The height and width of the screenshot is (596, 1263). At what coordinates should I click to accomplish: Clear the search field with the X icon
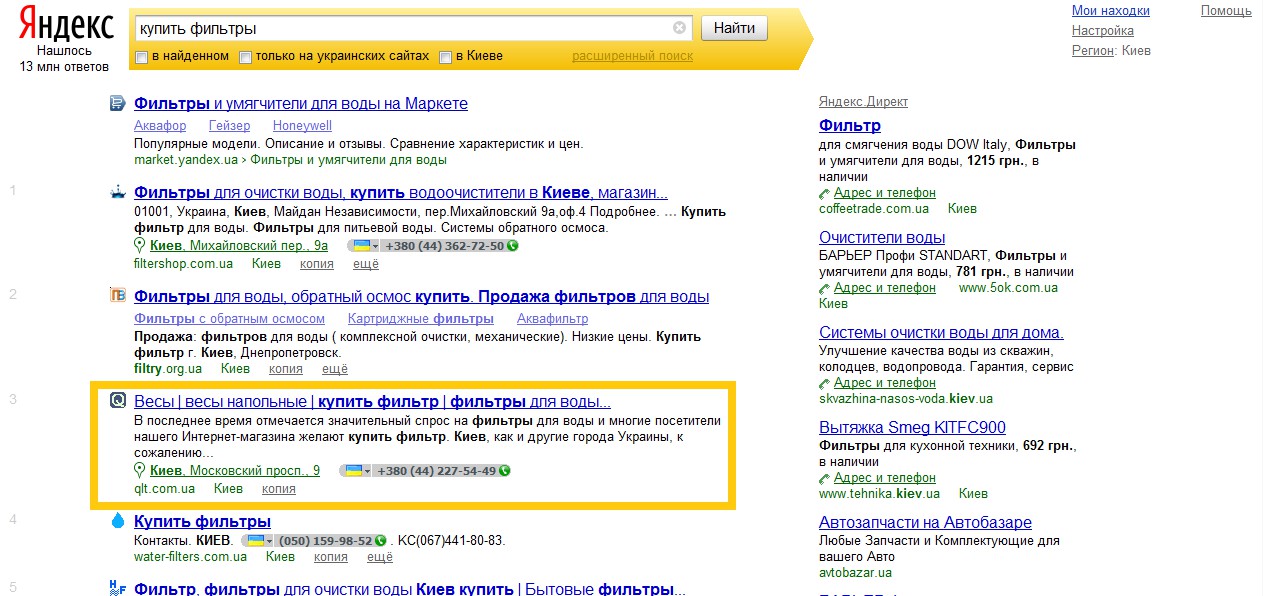coord(680,28)
